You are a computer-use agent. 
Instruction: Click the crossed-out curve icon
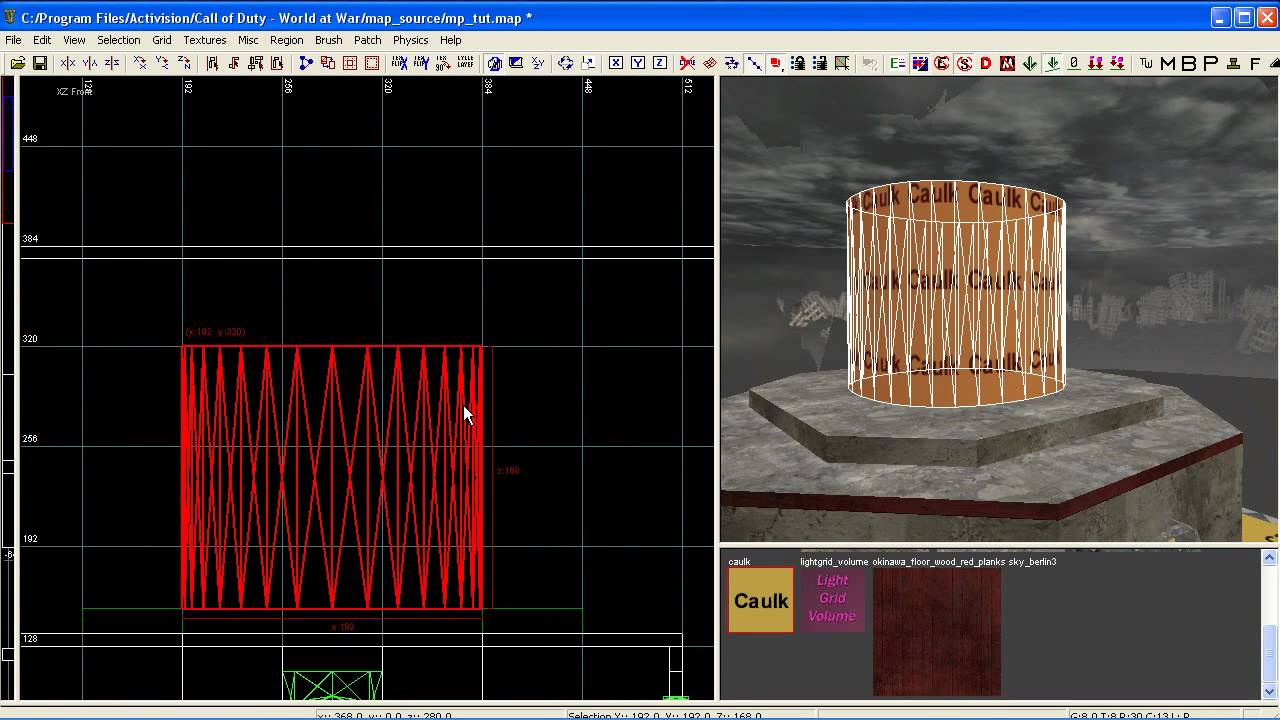coord(688,63)
